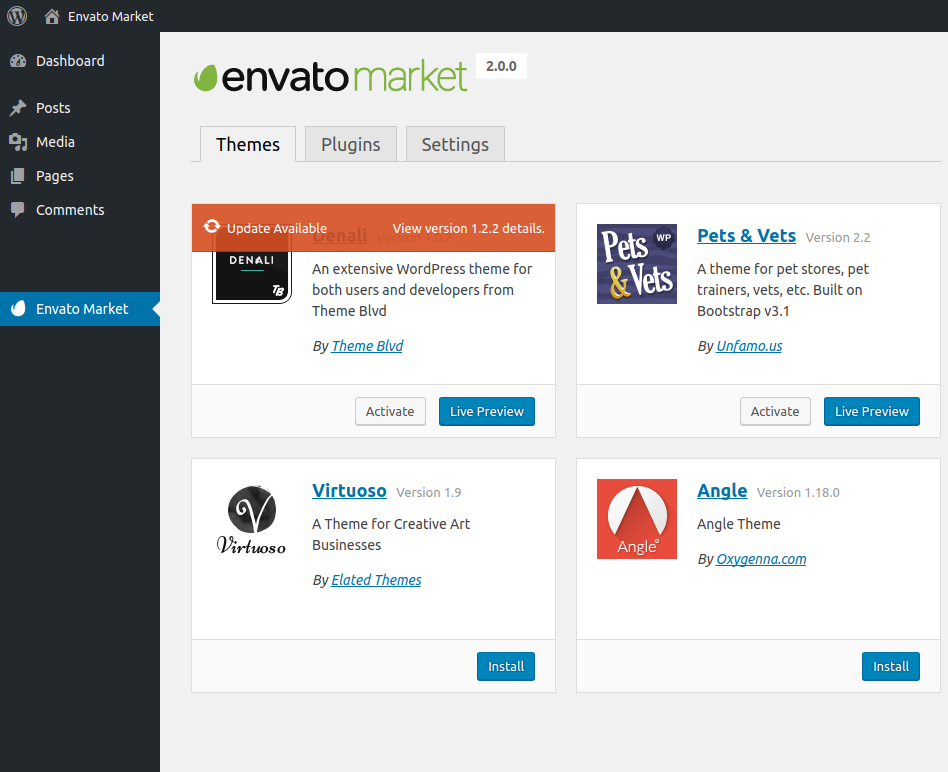Switch to the Plugins tab
This screenshot has height=772, width=948.
click(x=350, y=144)
